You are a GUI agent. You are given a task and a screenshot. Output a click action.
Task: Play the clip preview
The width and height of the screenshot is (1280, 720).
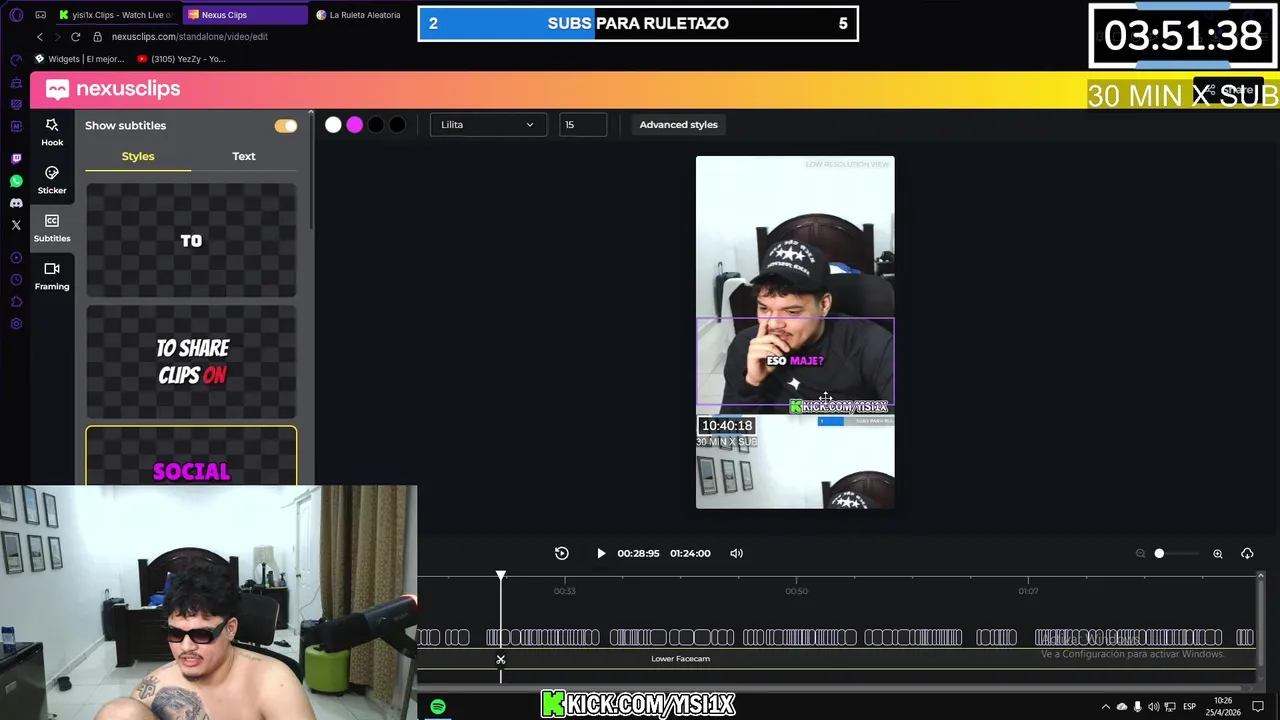pos(601,553)
